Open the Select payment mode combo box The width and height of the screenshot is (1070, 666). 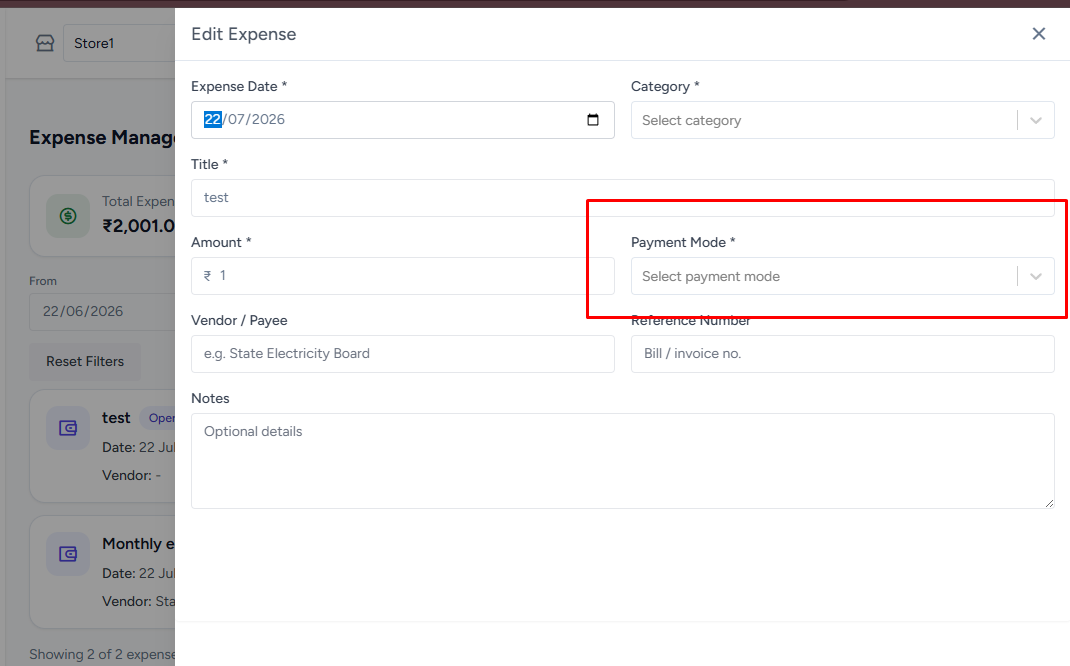(x=843, y=276)
